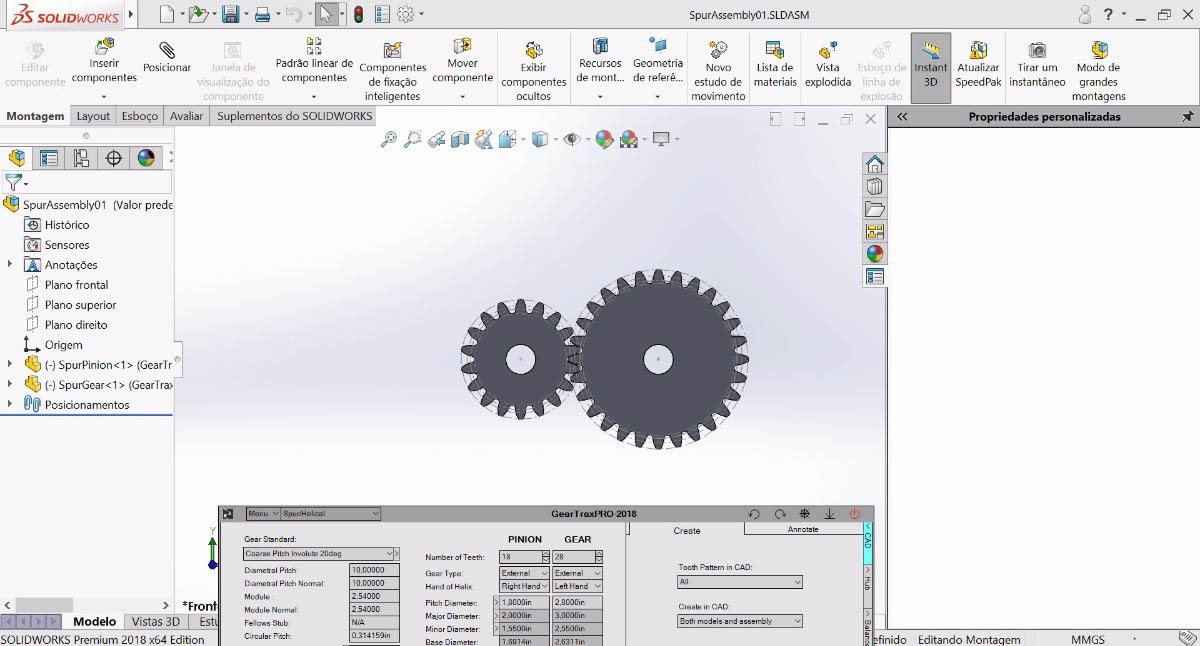Viewport: 1200px width, 646px height.
Task: Click the Open file icon
Action: click(x=198, y=15)
